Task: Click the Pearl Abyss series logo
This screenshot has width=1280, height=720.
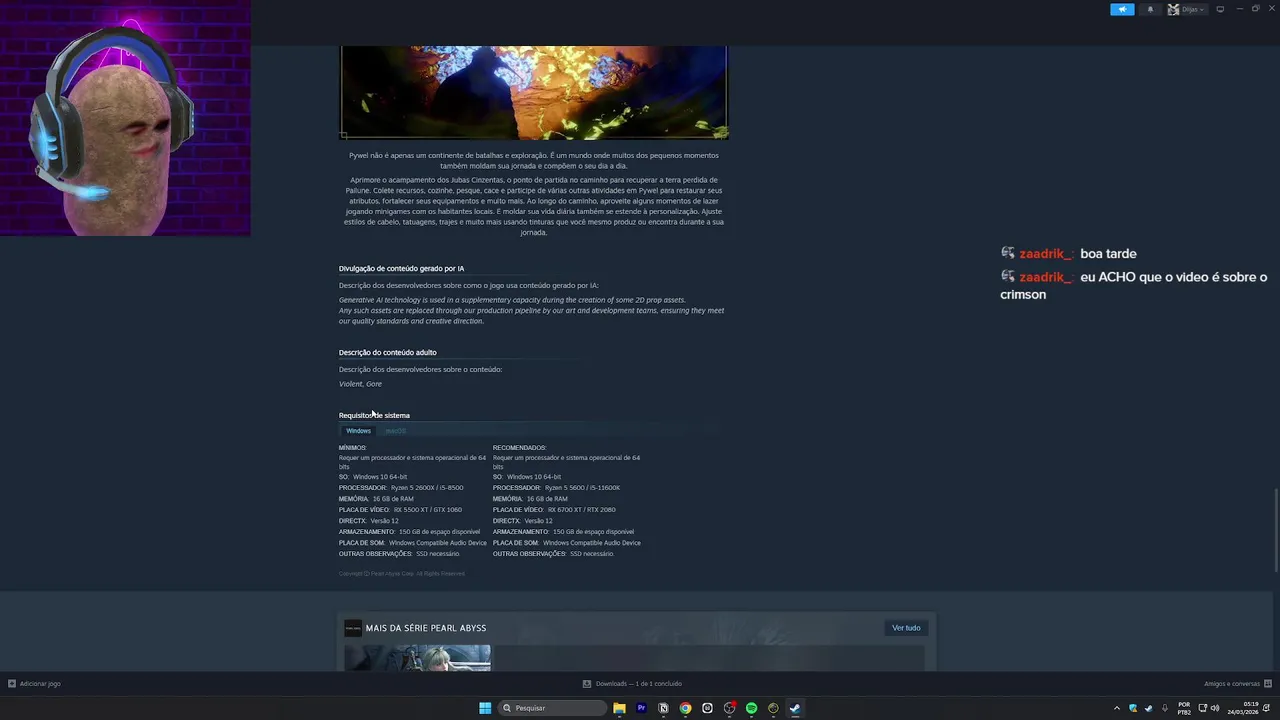Action: [352, 628]
